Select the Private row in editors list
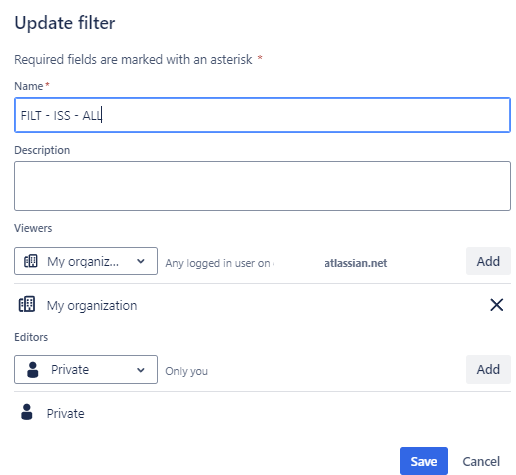516x475 pixels. [262, 413]
